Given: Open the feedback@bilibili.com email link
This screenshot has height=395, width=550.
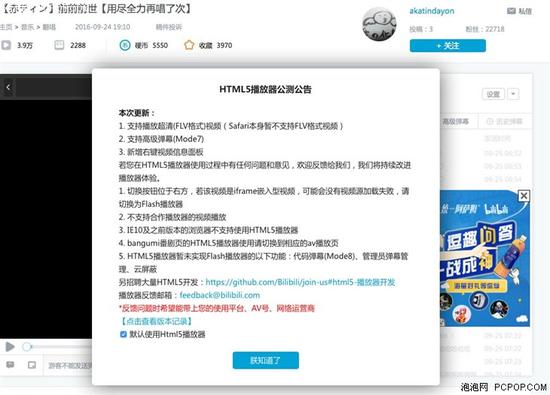Looking at the screenshot, I should [220, 295].
